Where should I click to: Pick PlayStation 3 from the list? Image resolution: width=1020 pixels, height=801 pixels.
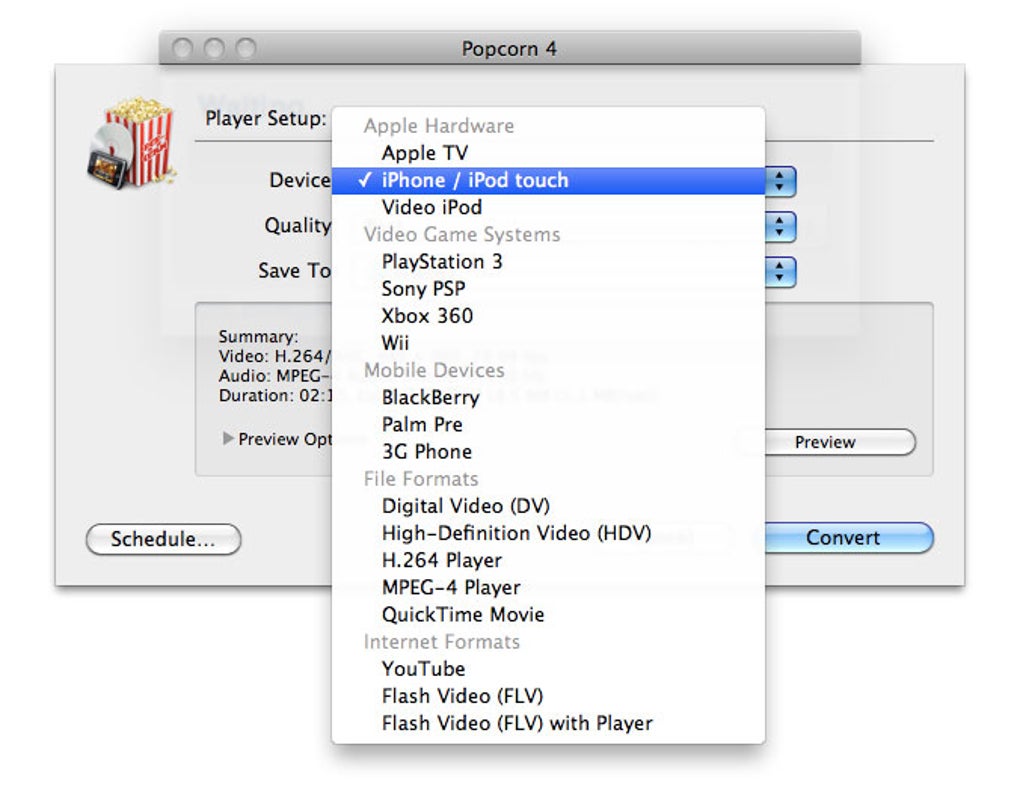coord(548,262)
